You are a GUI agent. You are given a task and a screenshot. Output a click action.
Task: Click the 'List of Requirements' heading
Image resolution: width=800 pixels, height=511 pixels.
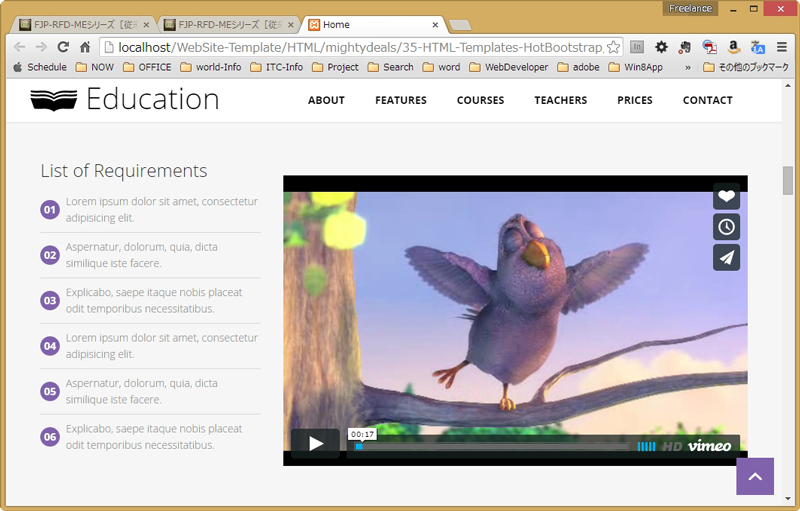click(x=124, y=171)
